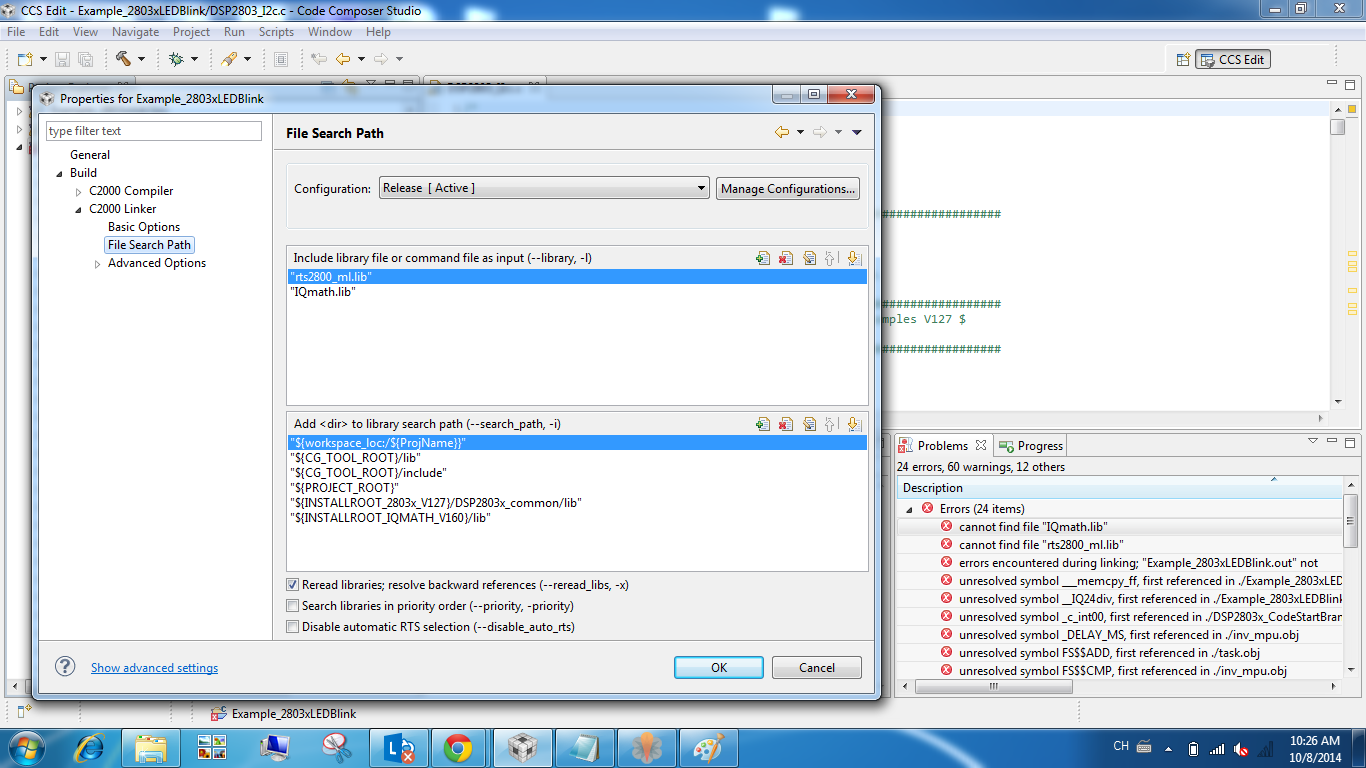The height and width of the screenshot is (768, 1366).
Task: Click the Build hammer icon in main toolbar
Action: point(123,59)
